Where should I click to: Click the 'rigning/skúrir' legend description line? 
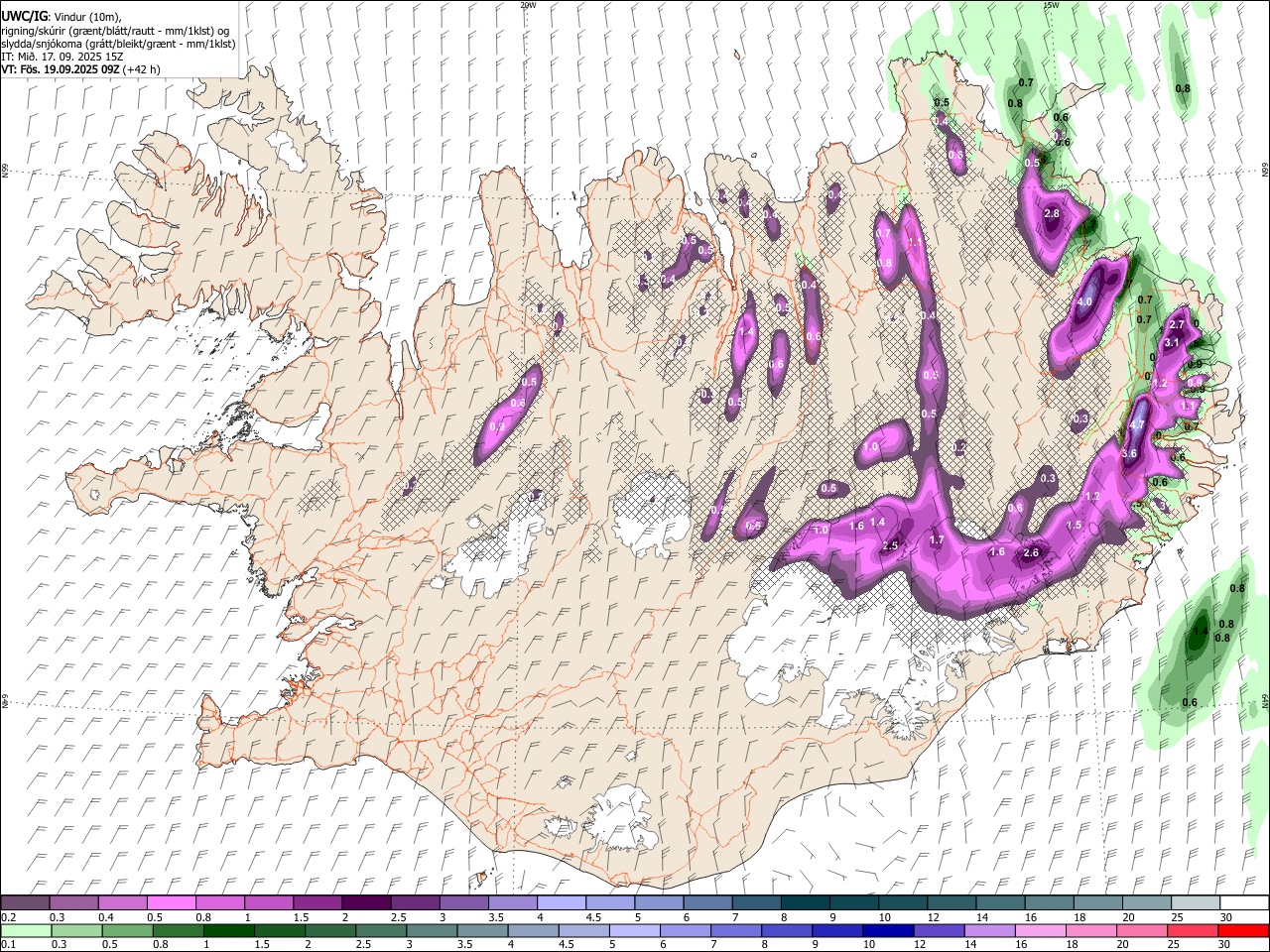click(115, 31)
